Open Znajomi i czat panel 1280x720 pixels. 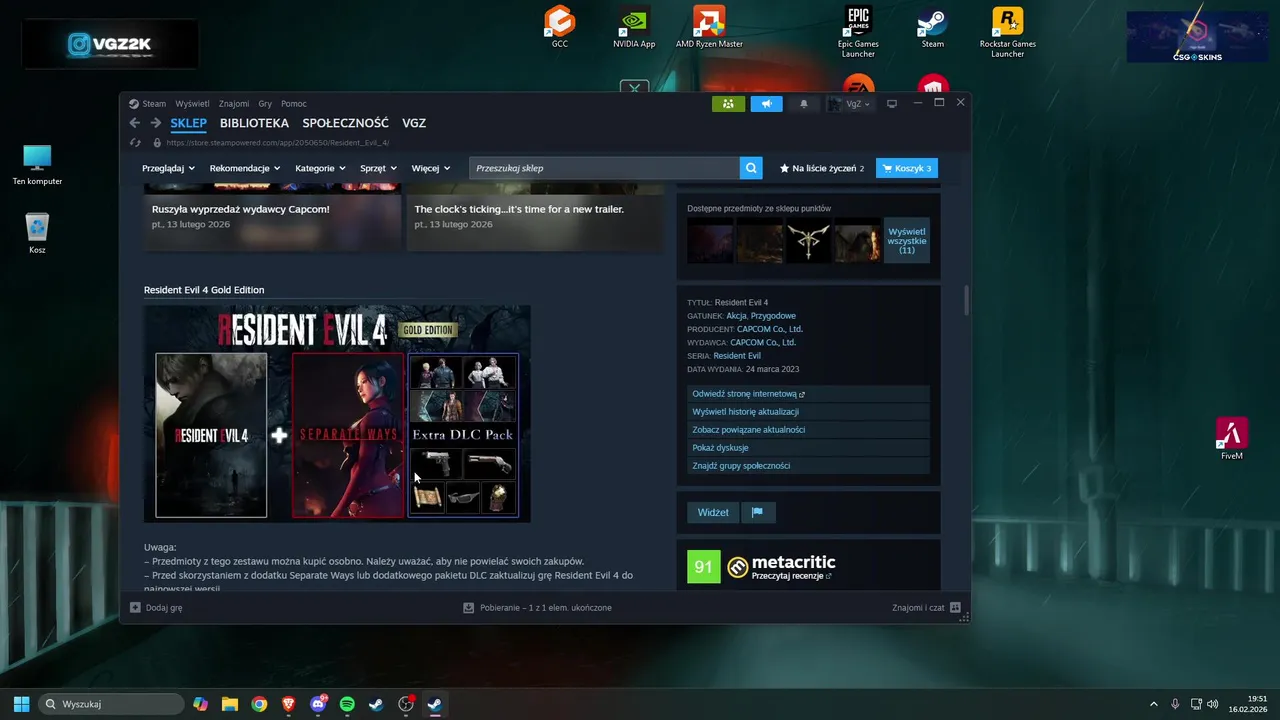[927, 607]
